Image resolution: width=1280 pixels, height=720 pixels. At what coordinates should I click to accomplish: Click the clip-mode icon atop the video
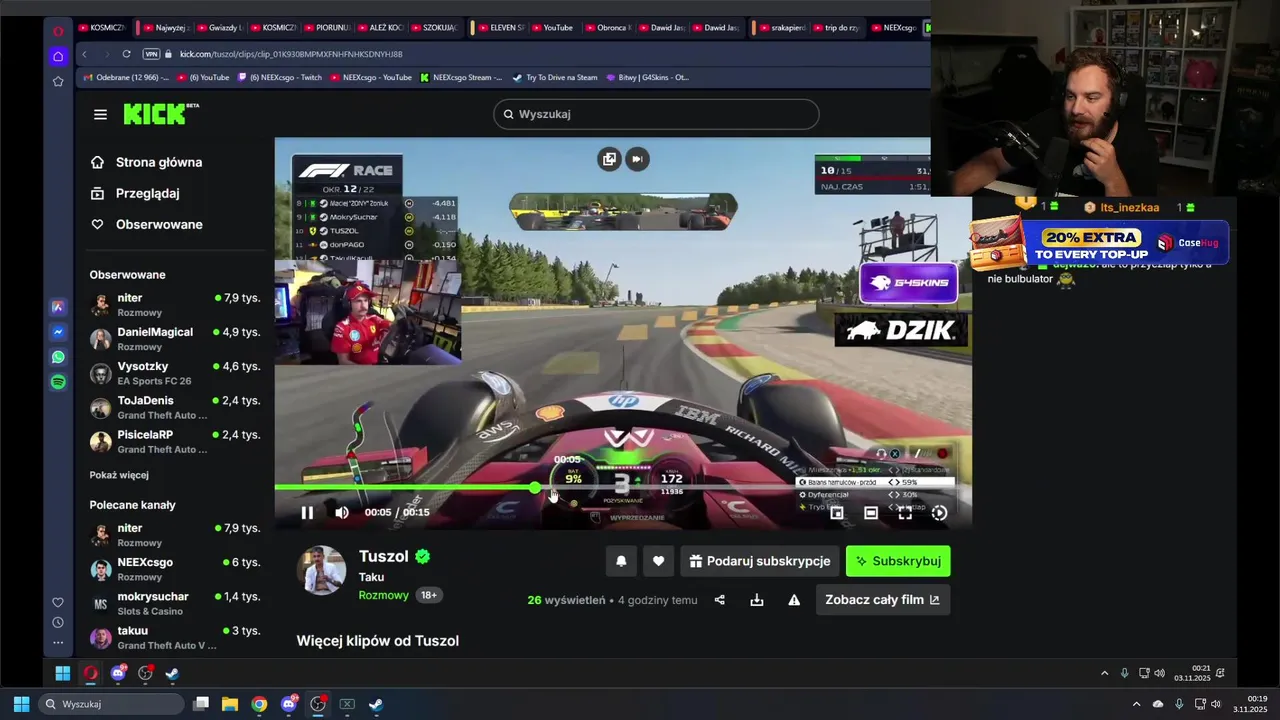[x=637, y=159]
